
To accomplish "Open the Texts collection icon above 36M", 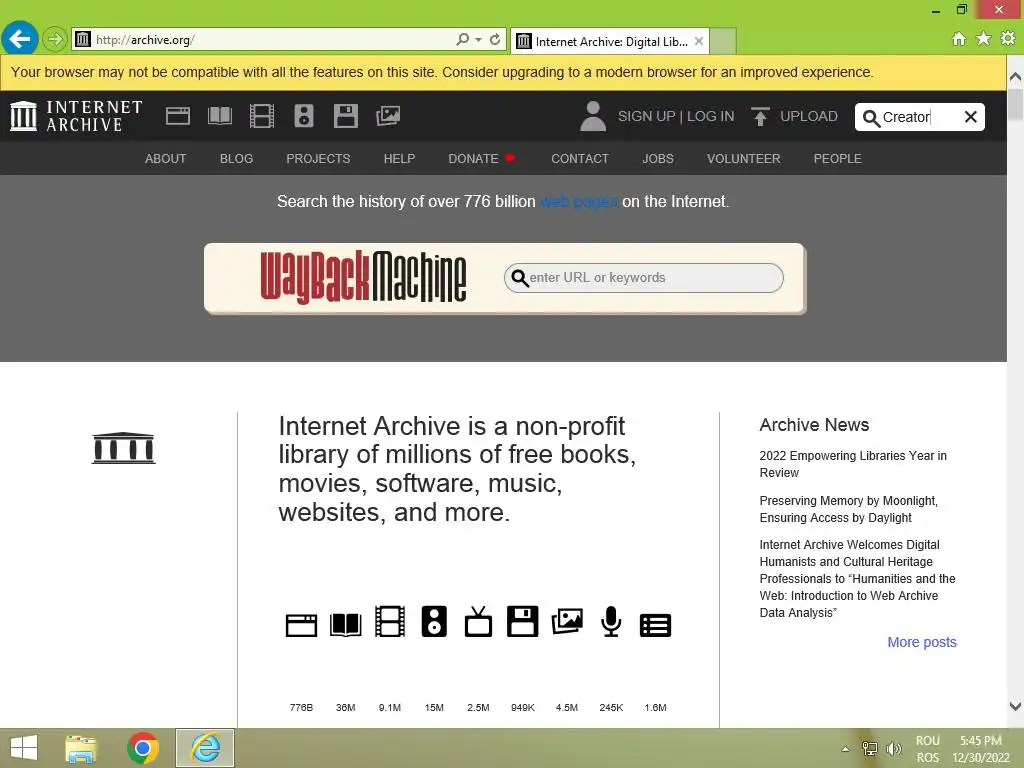I will (x=345, y=624).
